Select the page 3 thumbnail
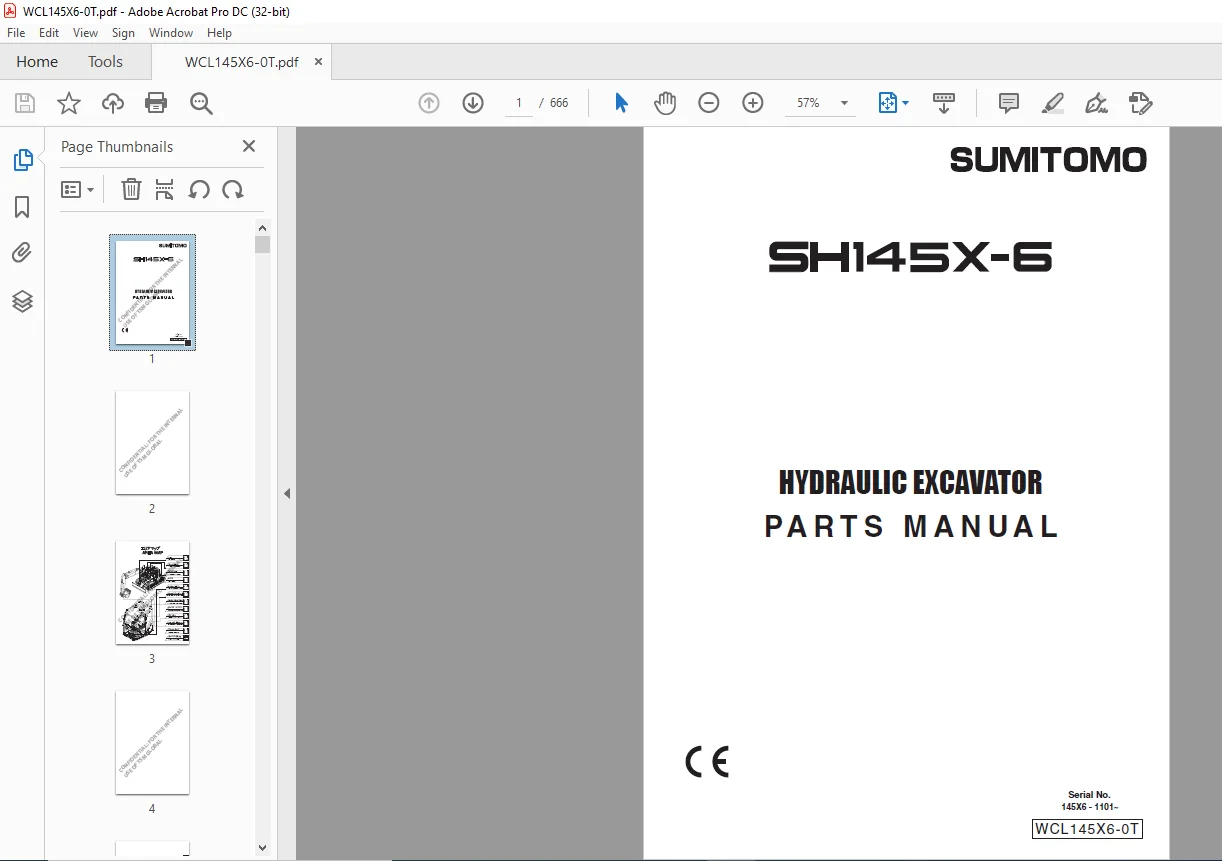Image resolution: width=1222 pixels, height=861 pixels. (x=152, y=592)
